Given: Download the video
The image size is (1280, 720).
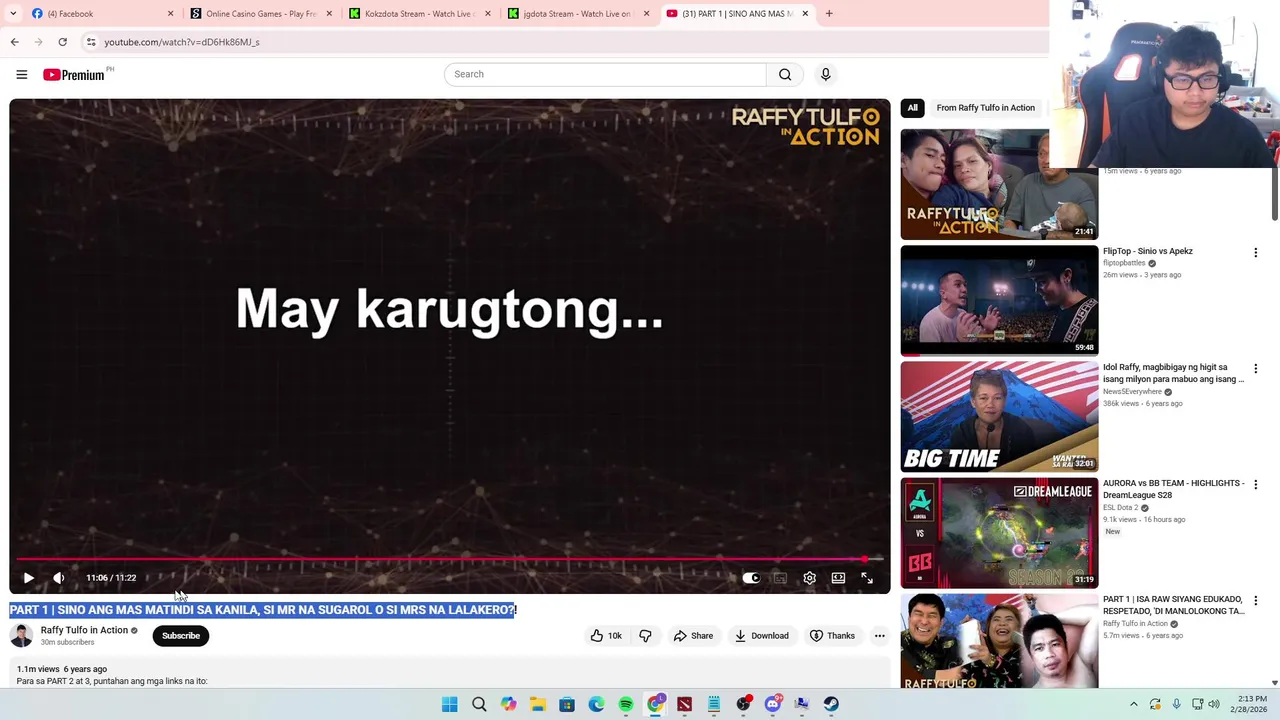Looking at the screenshot, I should (x=762, y=636).
